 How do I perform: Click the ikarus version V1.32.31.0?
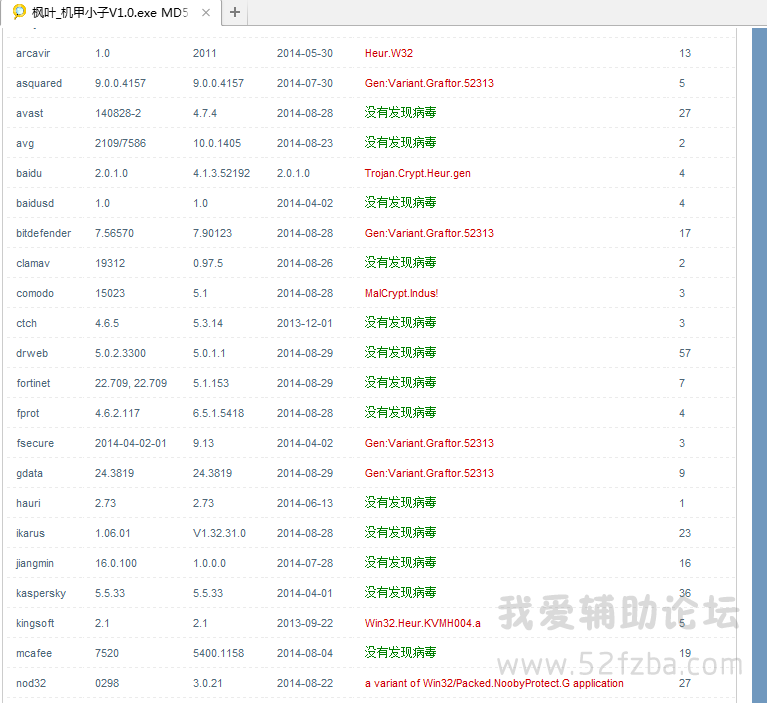tap(219, 533)
